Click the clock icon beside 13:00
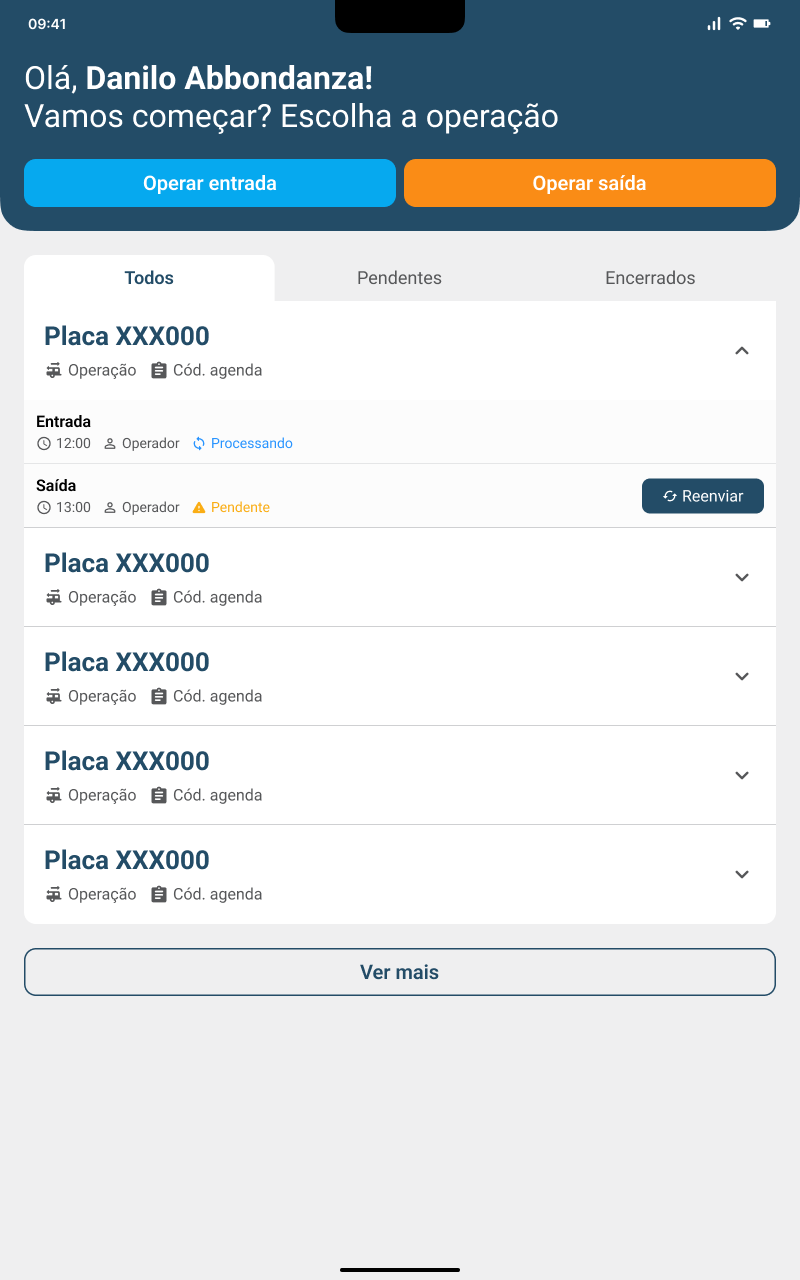This screenshot has width=800, height=1280. [x=43, y=507]
